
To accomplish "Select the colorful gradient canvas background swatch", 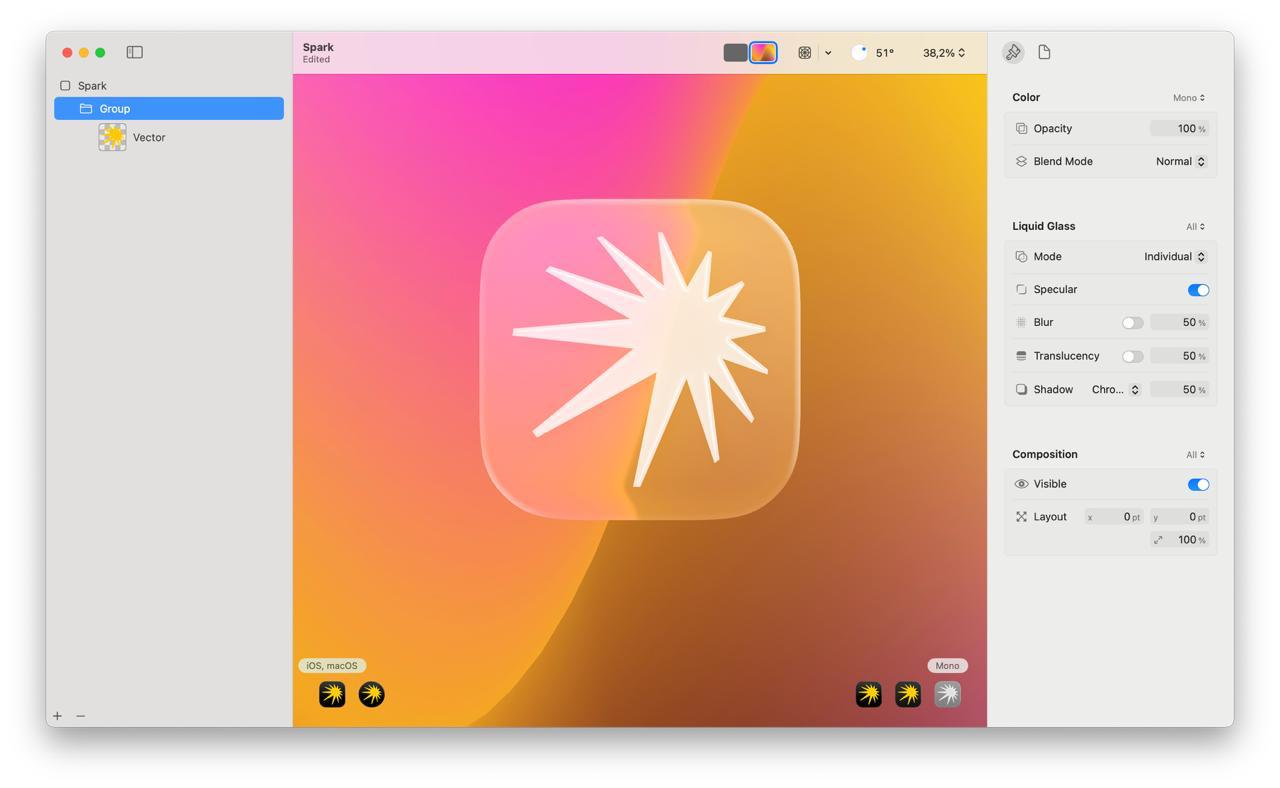I will coord(763,53).
